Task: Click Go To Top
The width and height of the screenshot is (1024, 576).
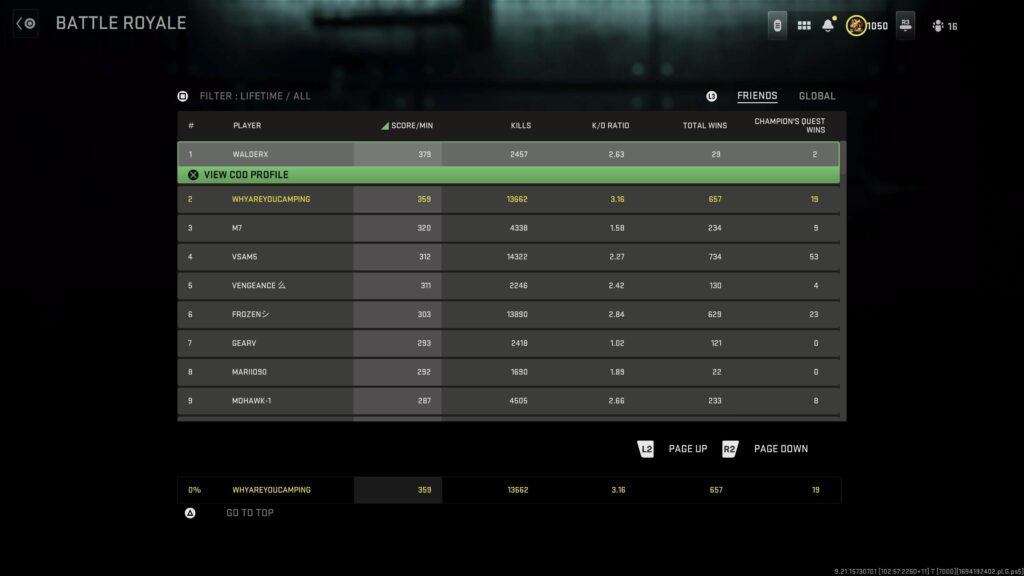Action: [249, 513]
